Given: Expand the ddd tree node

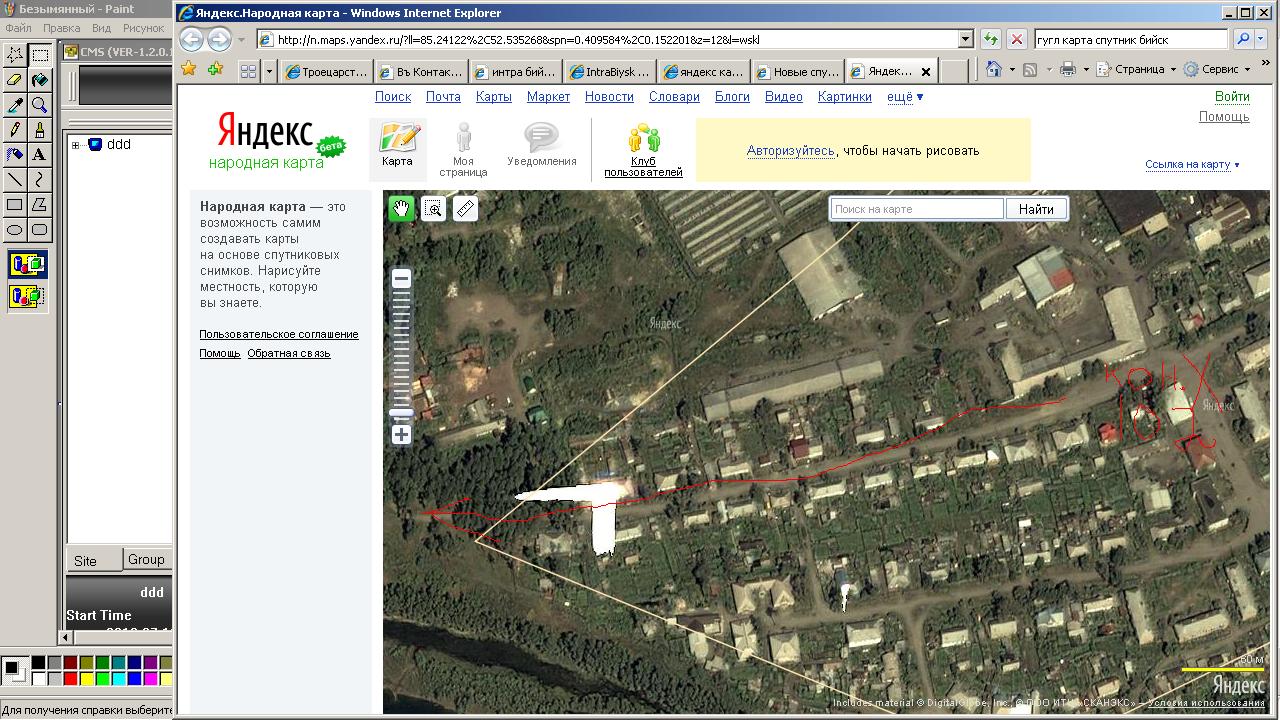Looking at the screenshot, I should click(75, 145).
